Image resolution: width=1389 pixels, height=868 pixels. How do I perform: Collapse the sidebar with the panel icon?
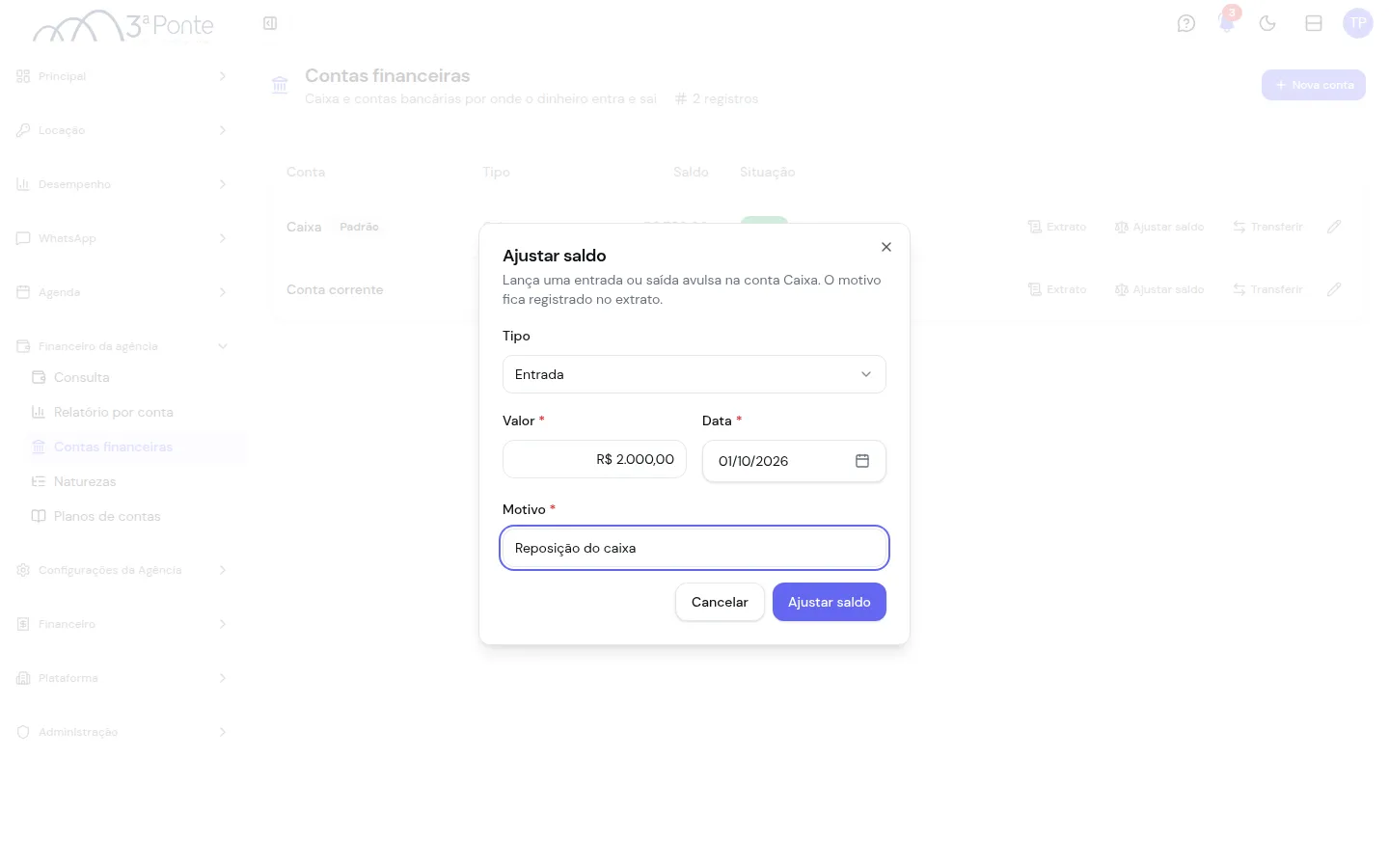[x=270, y=23]
